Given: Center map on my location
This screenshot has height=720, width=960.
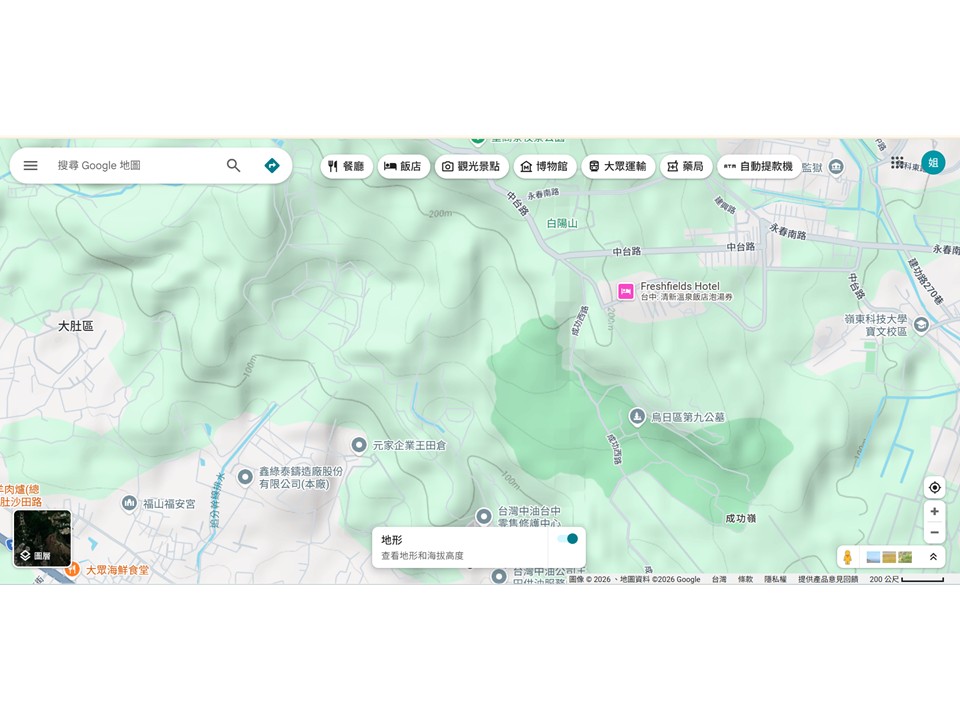Looking at the screenshot, I should click(x=934, y=488).
